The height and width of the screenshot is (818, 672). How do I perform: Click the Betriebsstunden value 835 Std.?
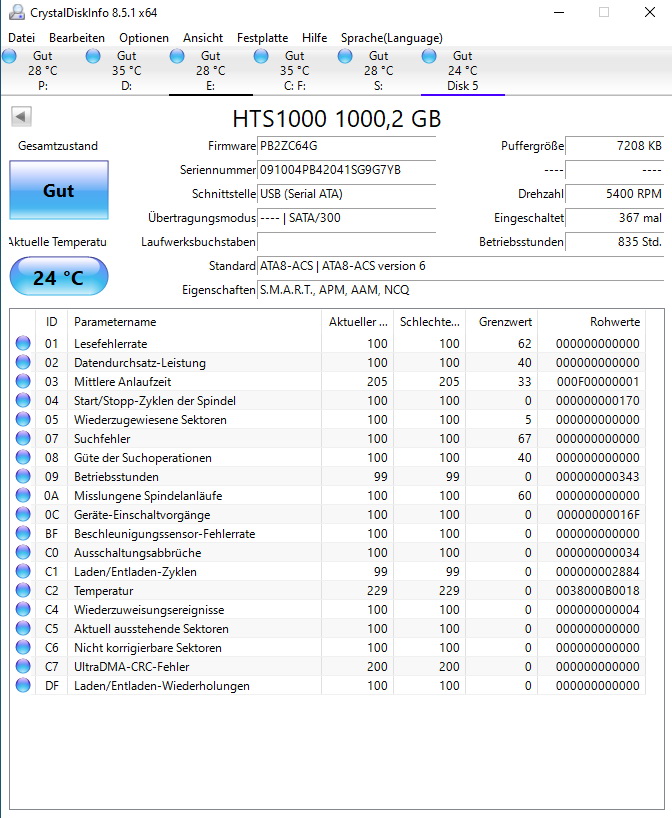(x=615, y=242)
